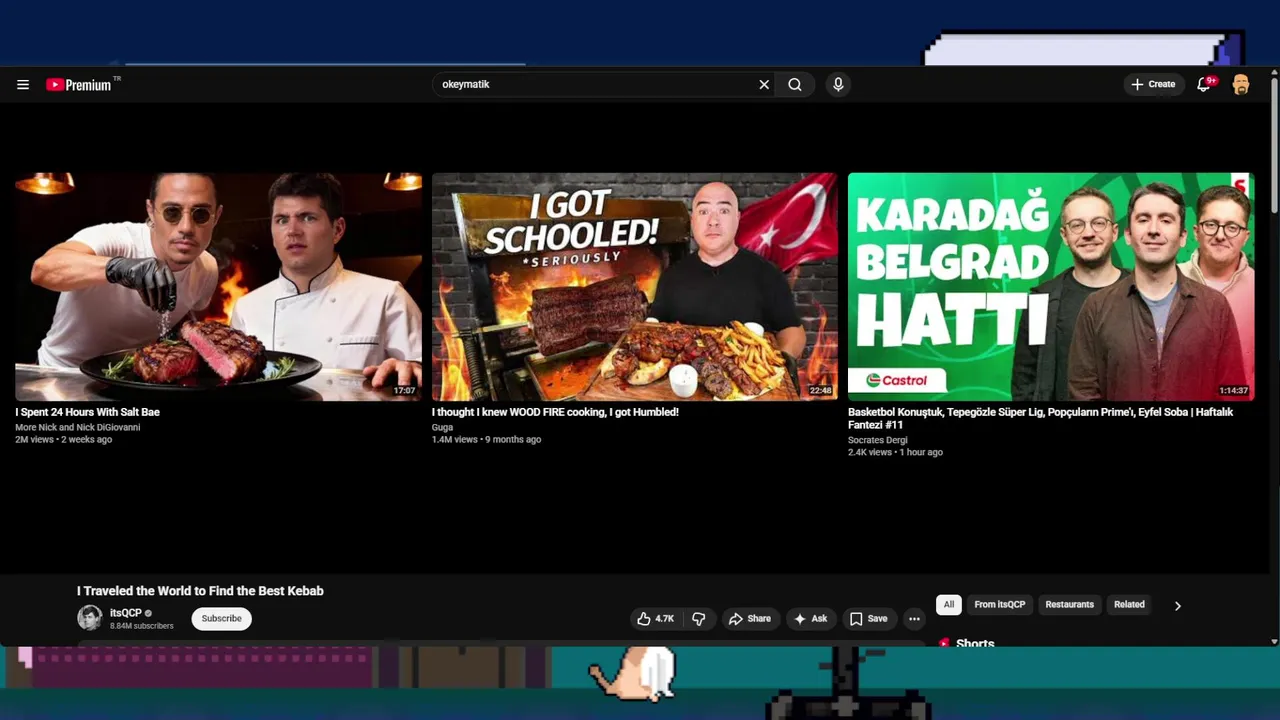Open the Karadağ Belgrad Hattı thumbnail
The height and width of the screenshot is (720, 1280).
coord(1051,287)
